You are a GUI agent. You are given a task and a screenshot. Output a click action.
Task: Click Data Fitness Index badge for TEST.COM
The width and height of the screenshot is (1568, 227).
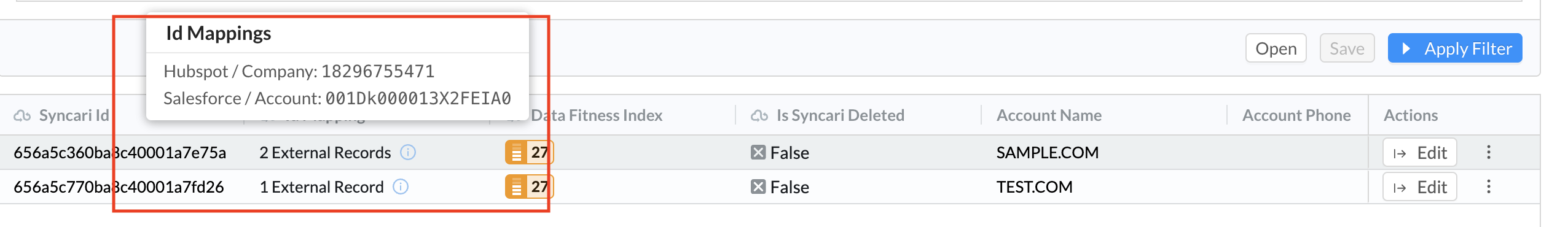[x=529, y=187]
